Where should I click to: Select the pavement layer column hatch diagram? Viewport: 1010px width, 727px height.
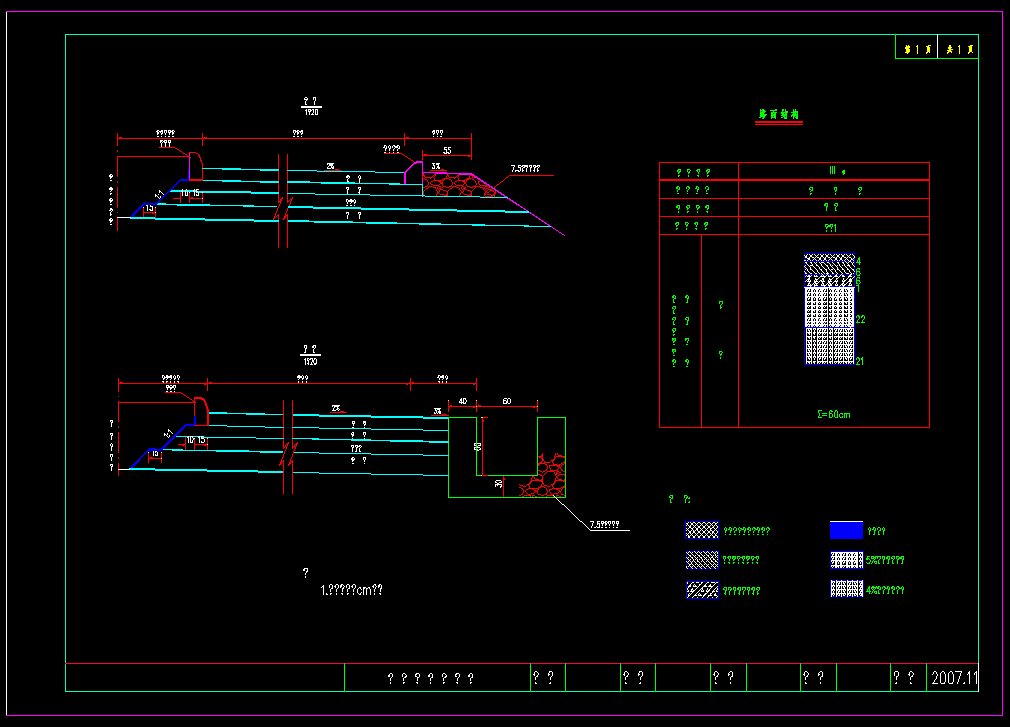[829, 310]
